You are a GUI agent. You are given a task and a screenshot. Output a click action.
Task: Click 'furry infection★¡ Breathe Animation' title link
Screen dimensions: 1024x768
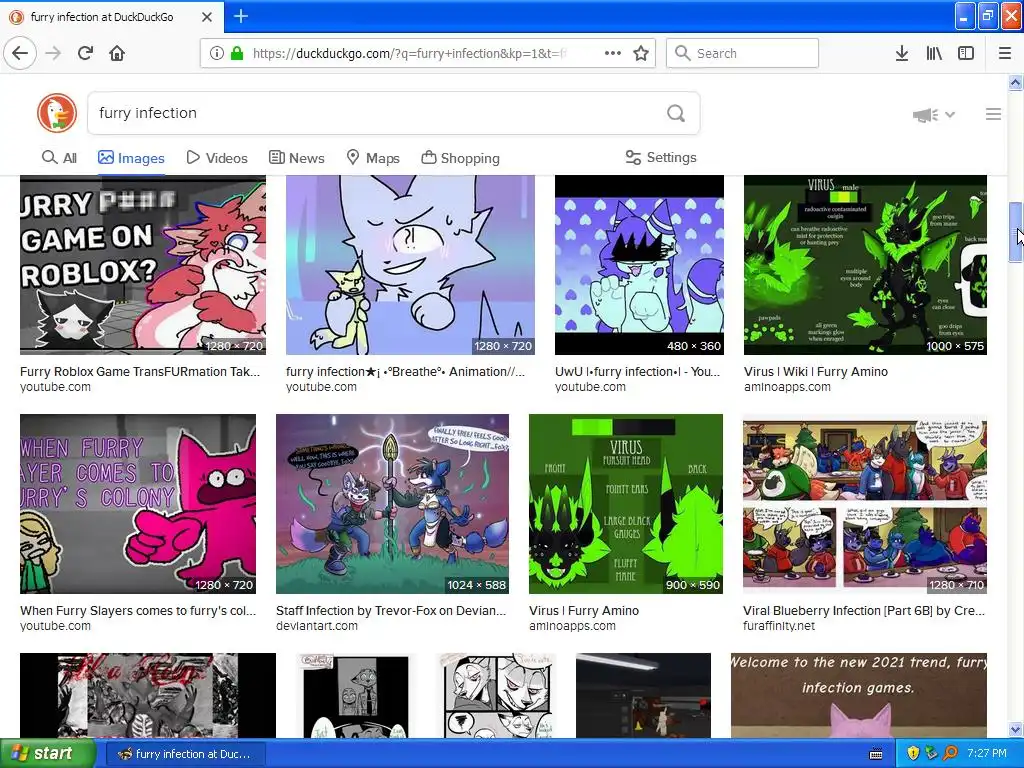(405, 372)
